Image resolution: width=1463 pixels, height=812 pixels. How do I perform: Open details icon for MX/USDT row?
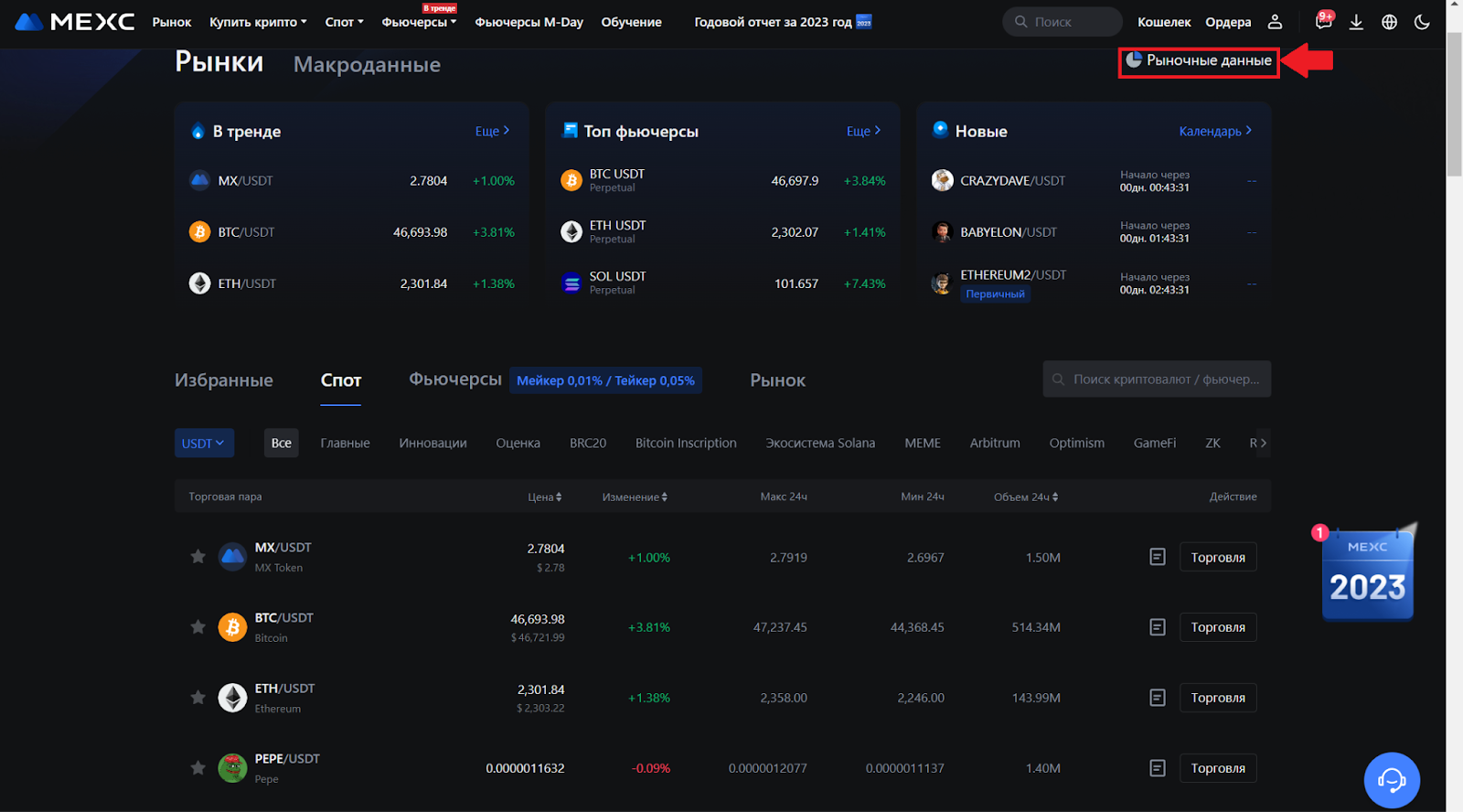pos(1158,557)
